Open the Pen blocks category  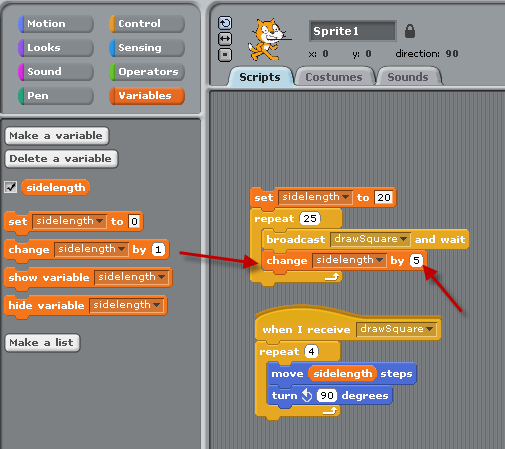[56, 96]
